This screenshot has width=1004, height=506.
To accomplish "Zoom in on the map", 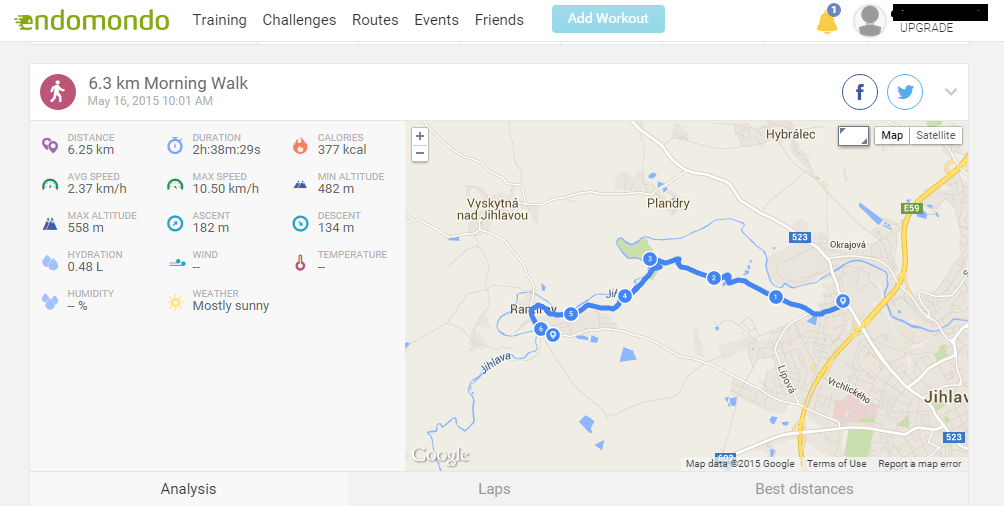I will (419, 136).
